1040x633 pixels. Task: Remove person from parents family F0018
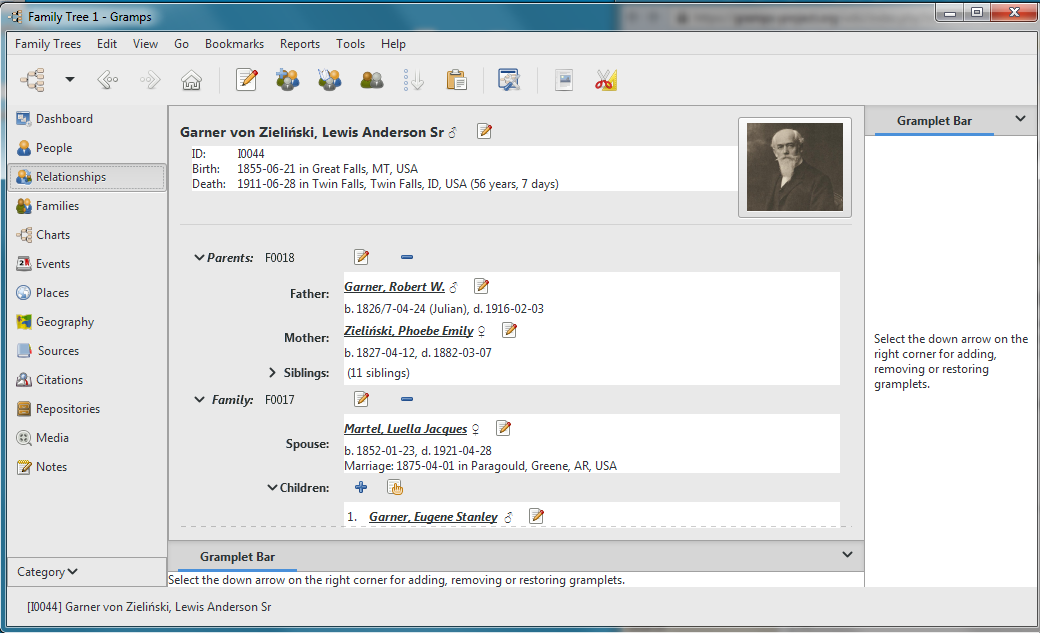tap(407, 257)
